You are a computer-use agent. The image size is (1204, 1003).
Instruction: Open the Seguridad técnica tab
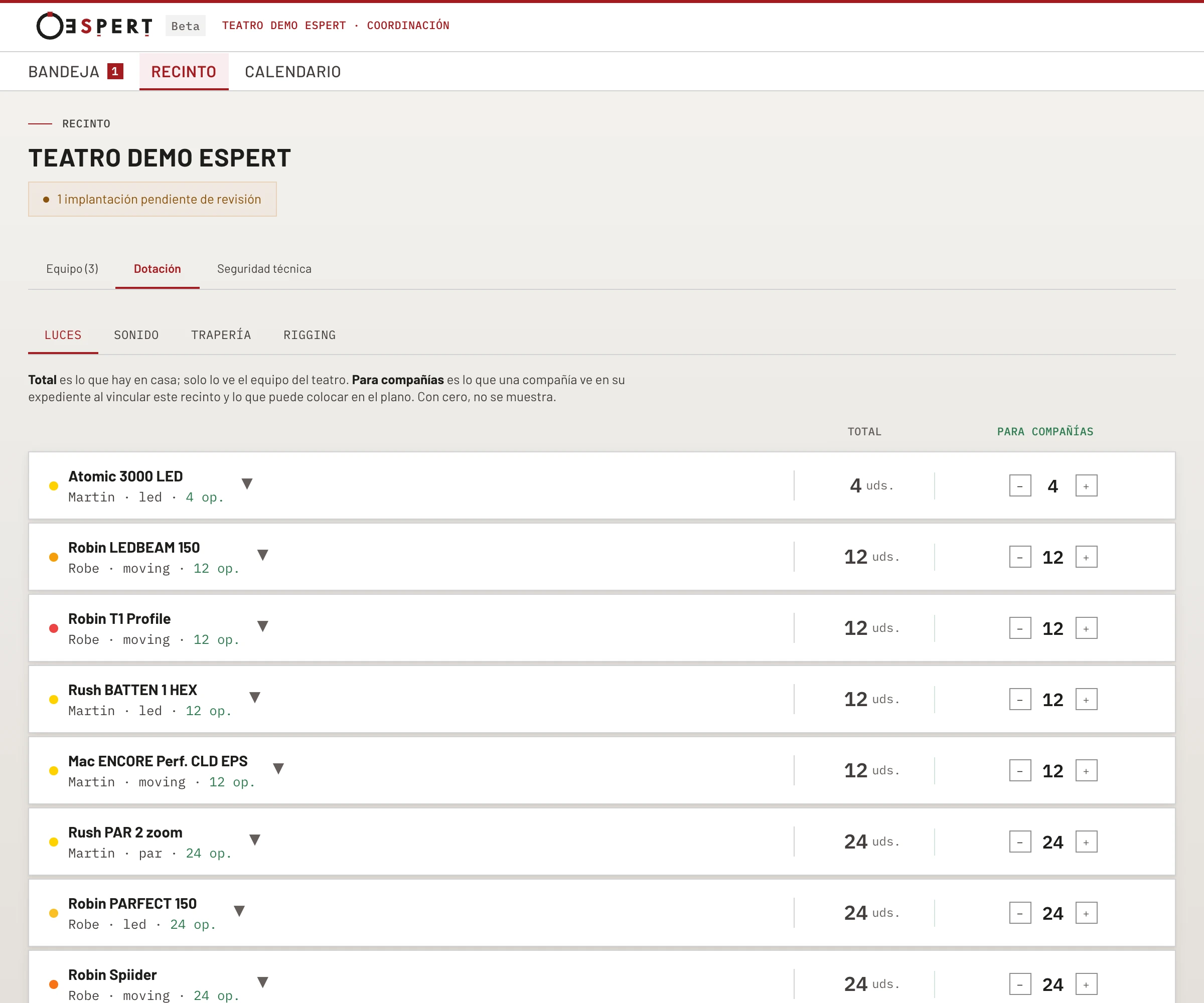click(264, 269)
